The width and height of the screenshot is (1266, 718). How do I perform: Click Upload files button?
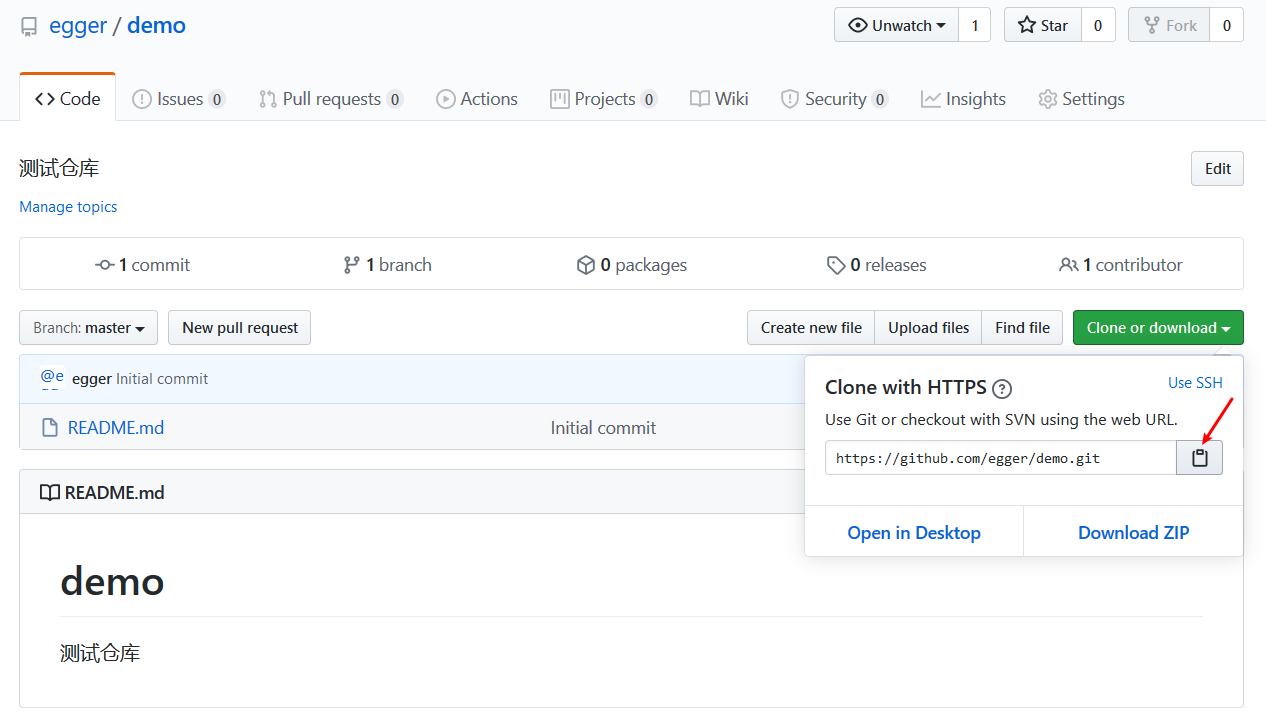pos(929,328)
